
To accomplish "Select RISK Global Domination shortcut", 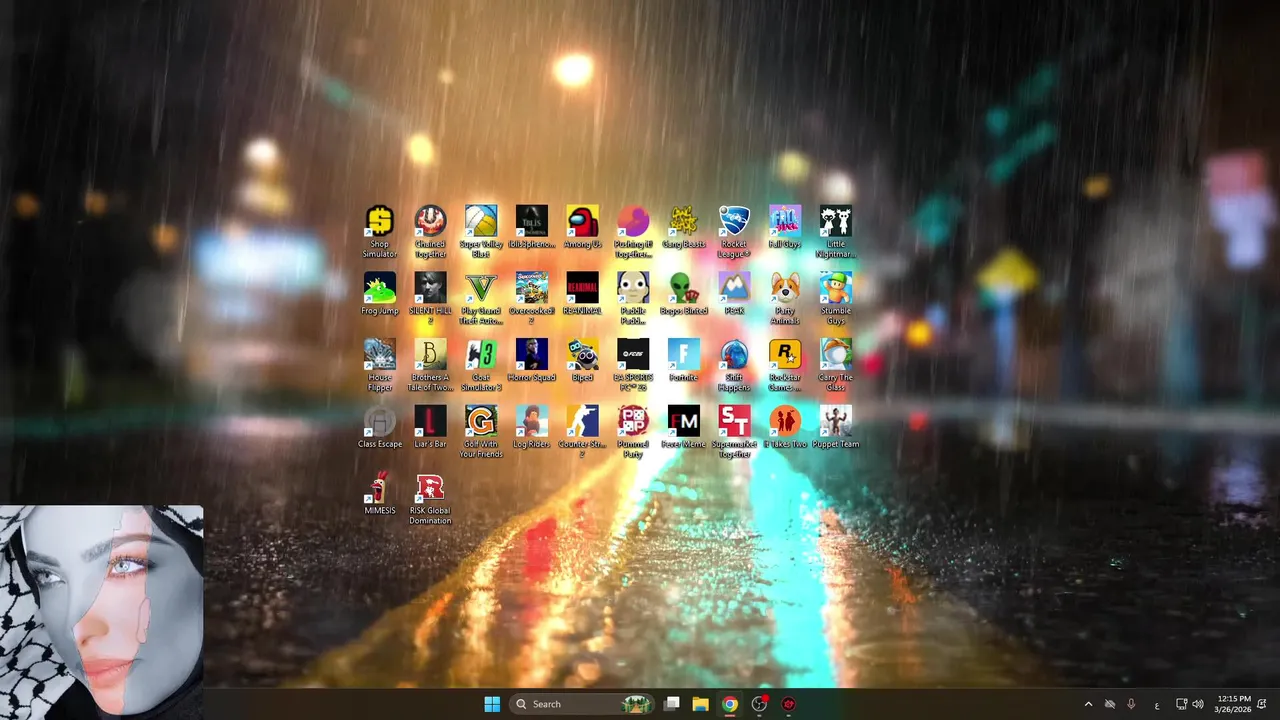I will pyautogui.click(x=430, y=488).
